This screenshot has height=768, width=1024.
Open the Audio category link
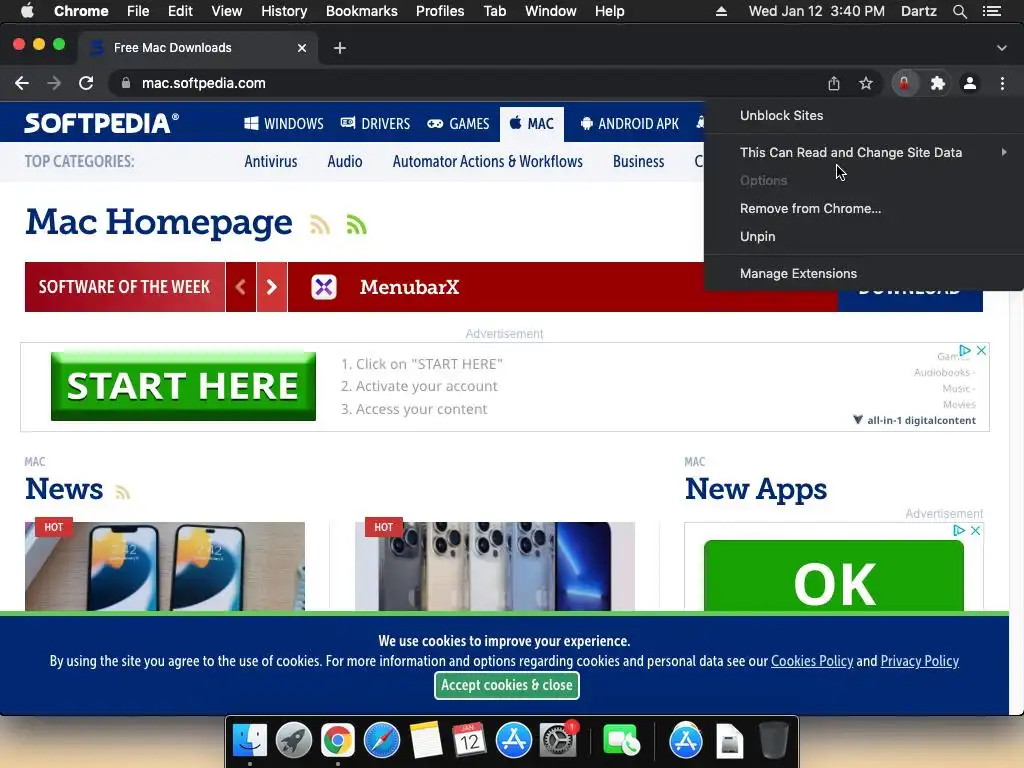(x=345, y=161)
